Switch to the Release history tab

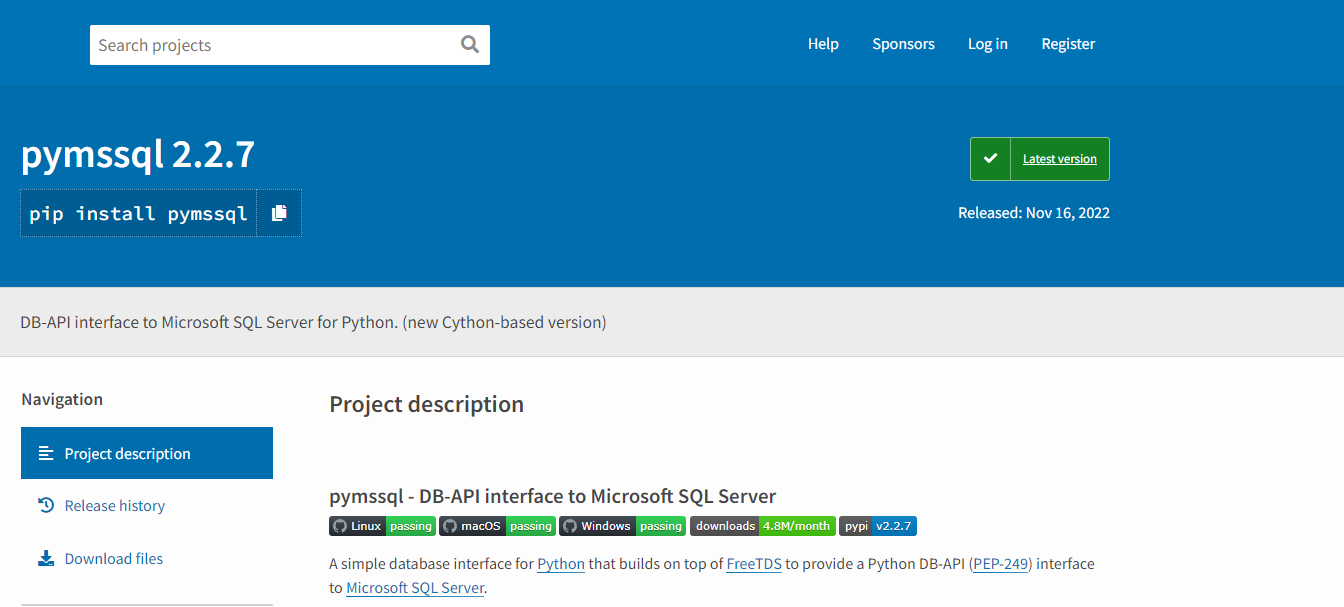click(147, 505)
